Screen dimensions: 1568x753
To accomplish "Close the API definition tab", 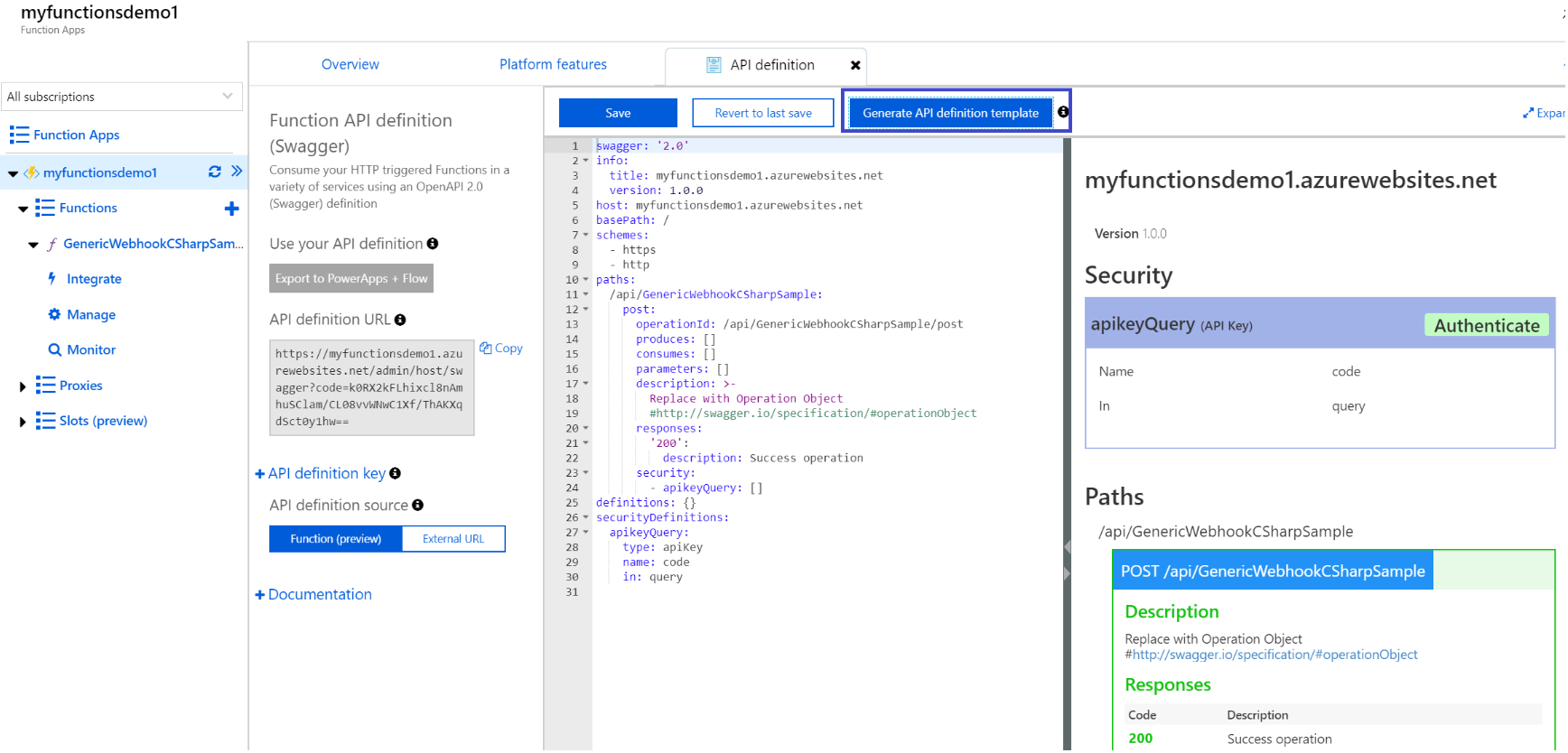I will (855, 65).
